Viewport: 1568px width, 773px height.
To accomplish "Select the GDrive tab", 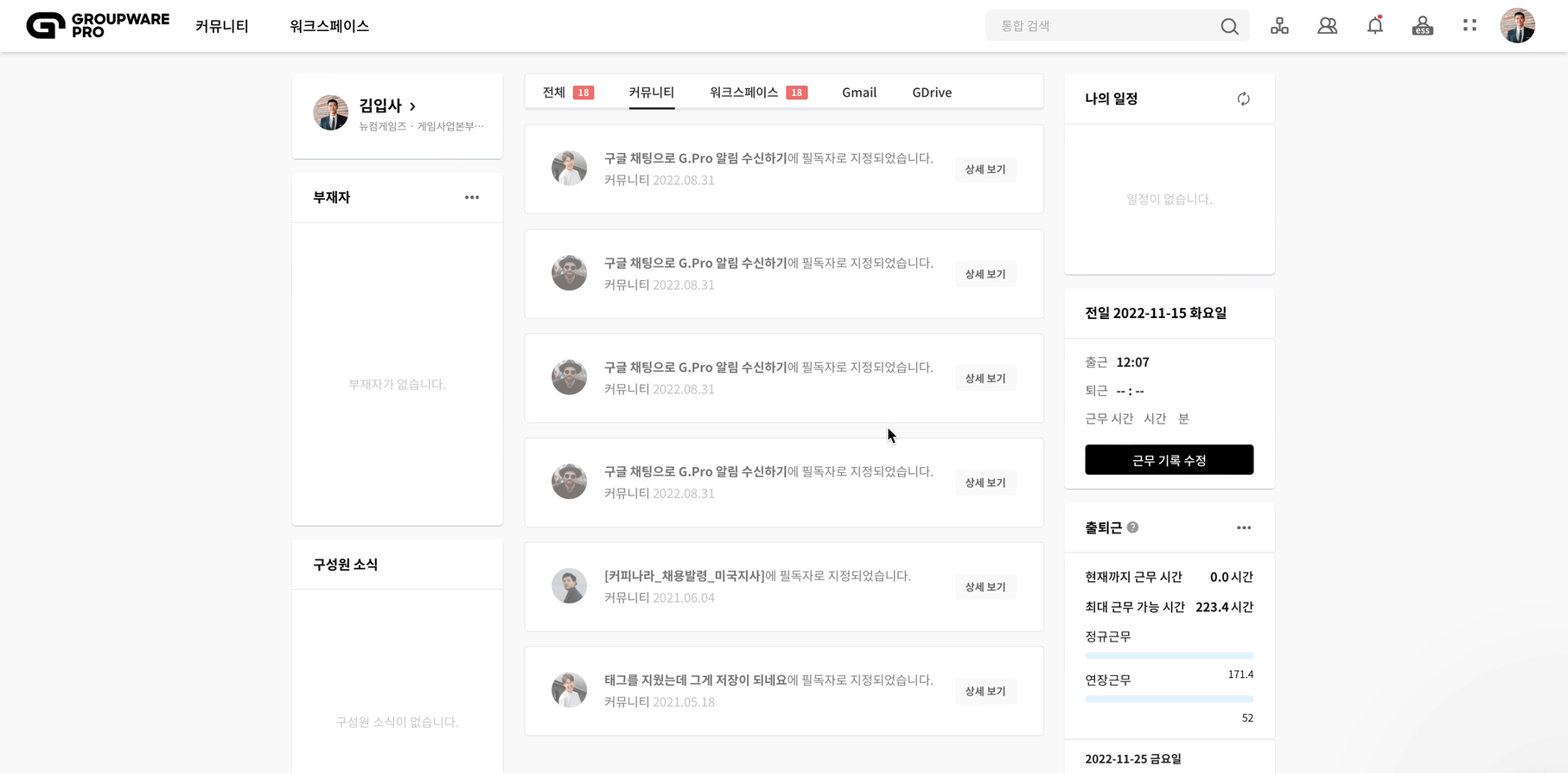I will 932,93.
